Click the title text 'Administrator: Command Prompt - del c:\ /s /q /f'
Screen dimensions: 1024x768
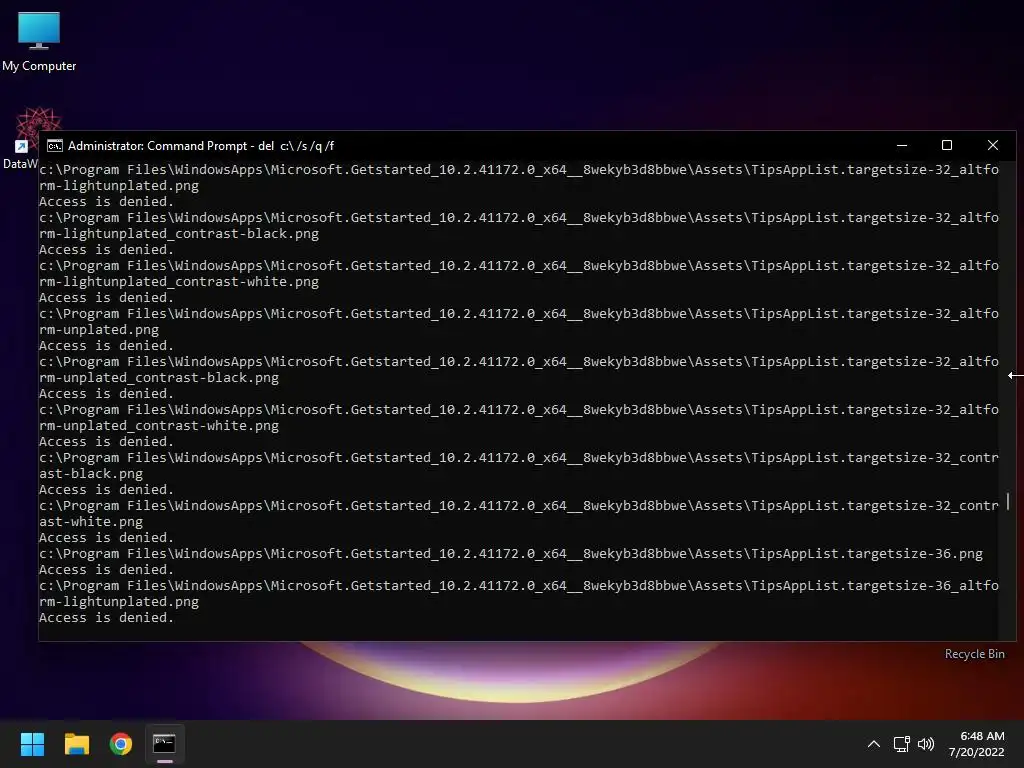(x=201, y=146)
